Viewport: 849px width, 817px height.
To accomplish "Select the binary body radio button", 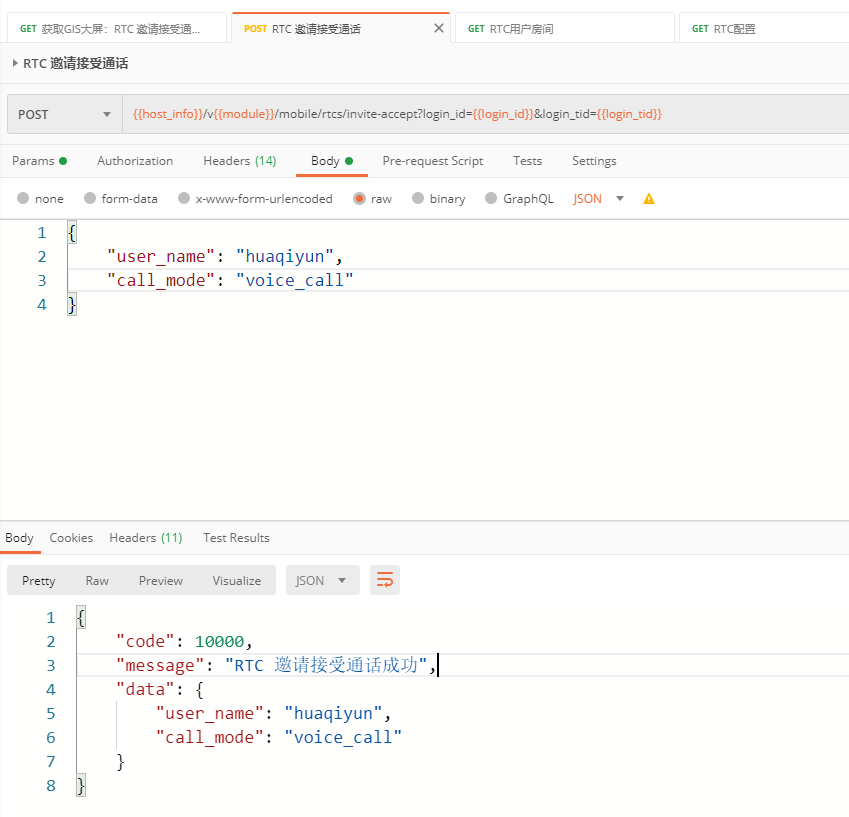I will 418,199.
